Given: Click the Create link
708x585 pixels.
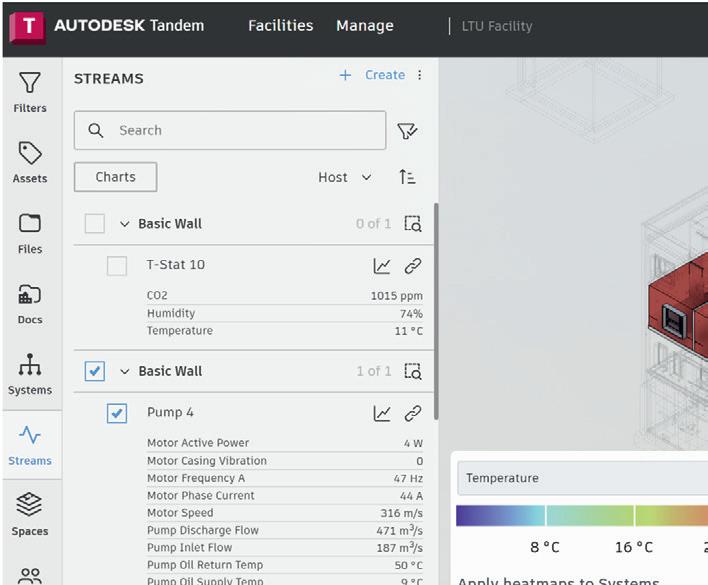Looking at the screenshot, I should (x=385, y=75).
